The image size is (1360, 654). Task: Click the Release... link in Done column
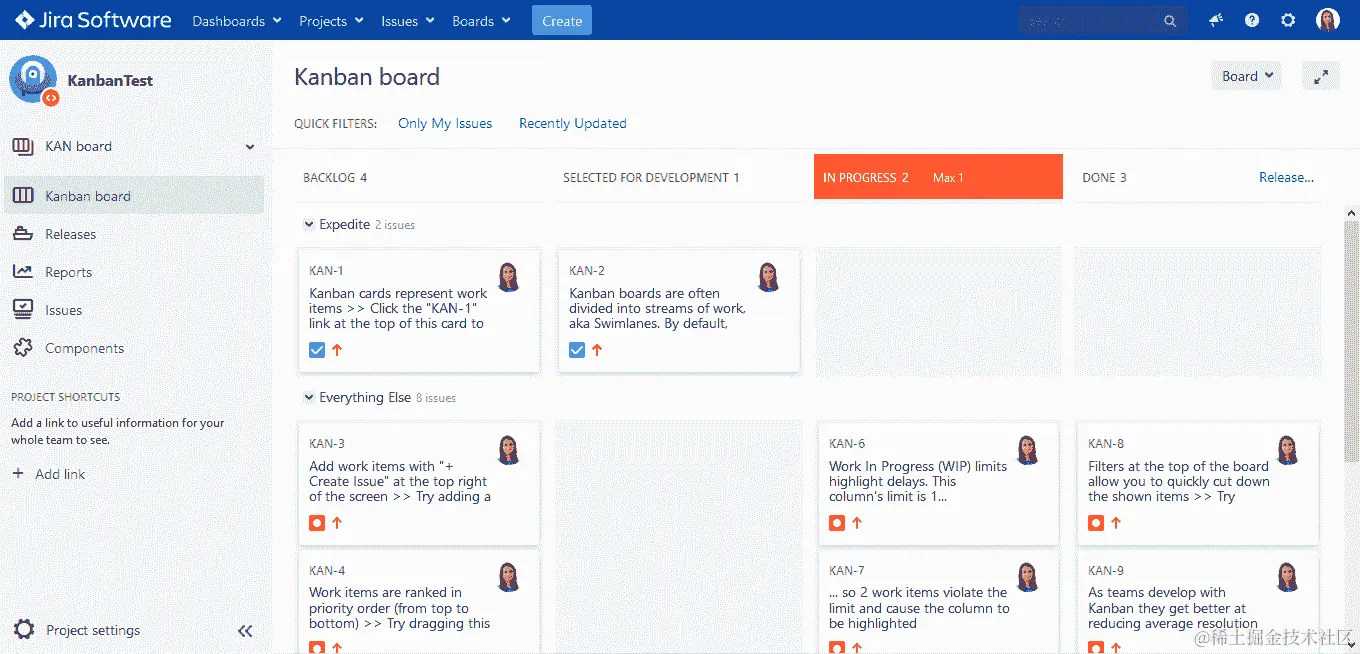[x=1286, y=178]
